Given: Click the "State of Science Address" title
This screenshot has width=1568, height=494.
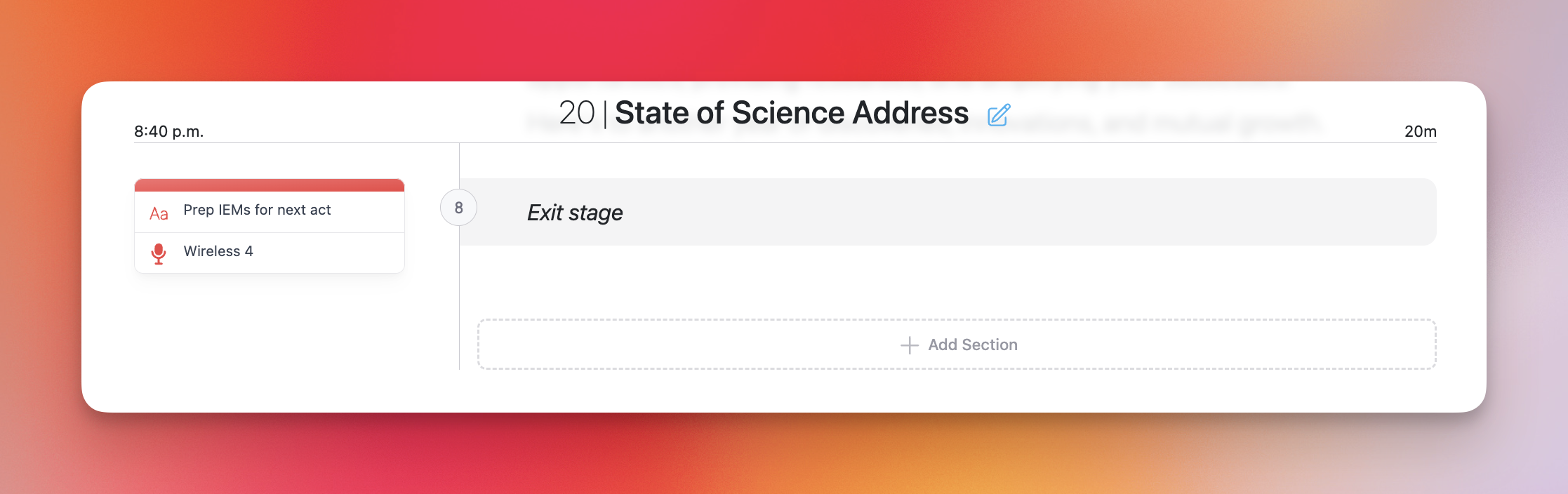Looking at the screenshot, I should click(x=791, y=113).
